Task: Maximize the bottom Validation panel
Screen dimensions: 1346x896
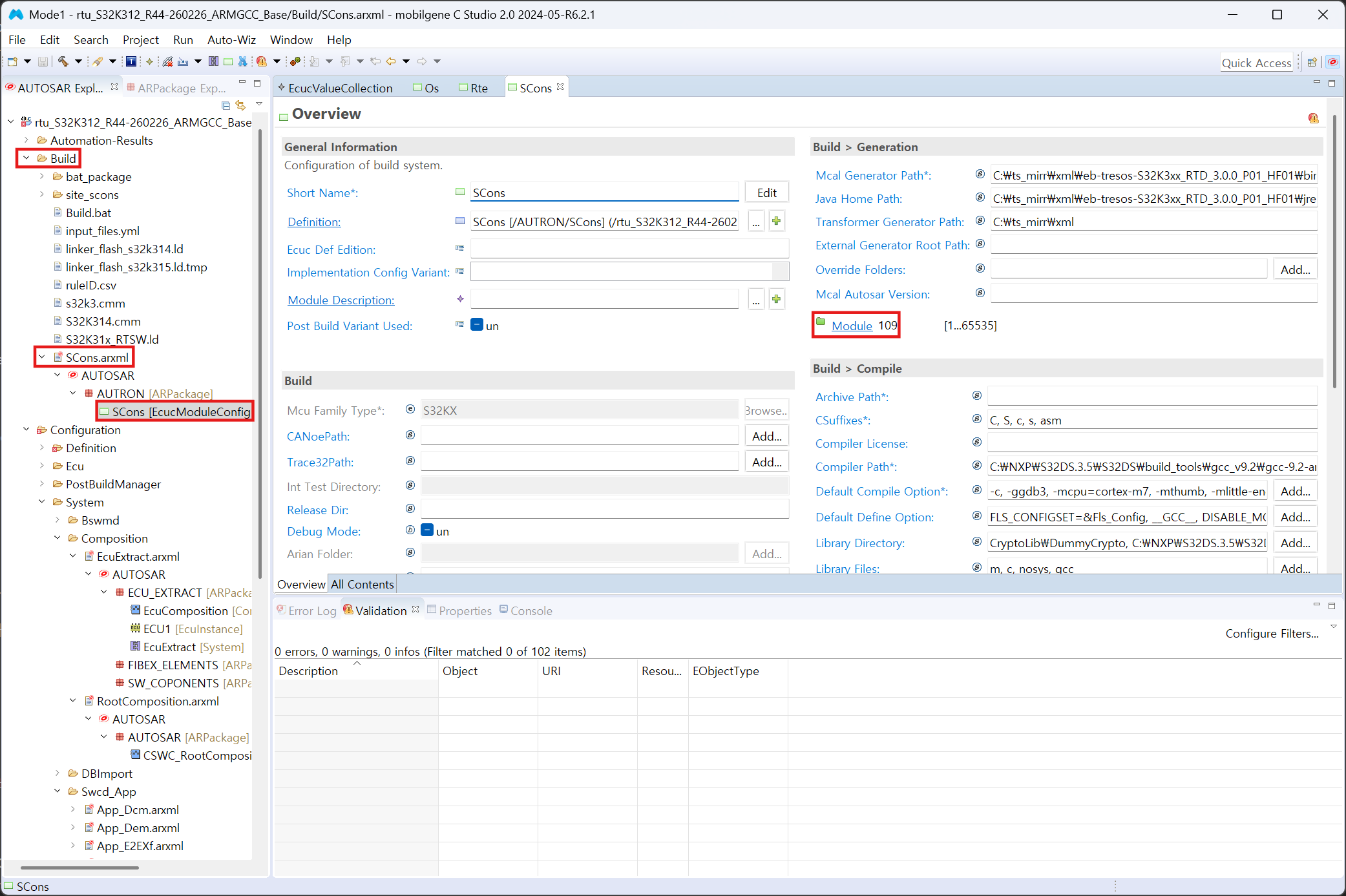Action: (x=1332, y=605)
